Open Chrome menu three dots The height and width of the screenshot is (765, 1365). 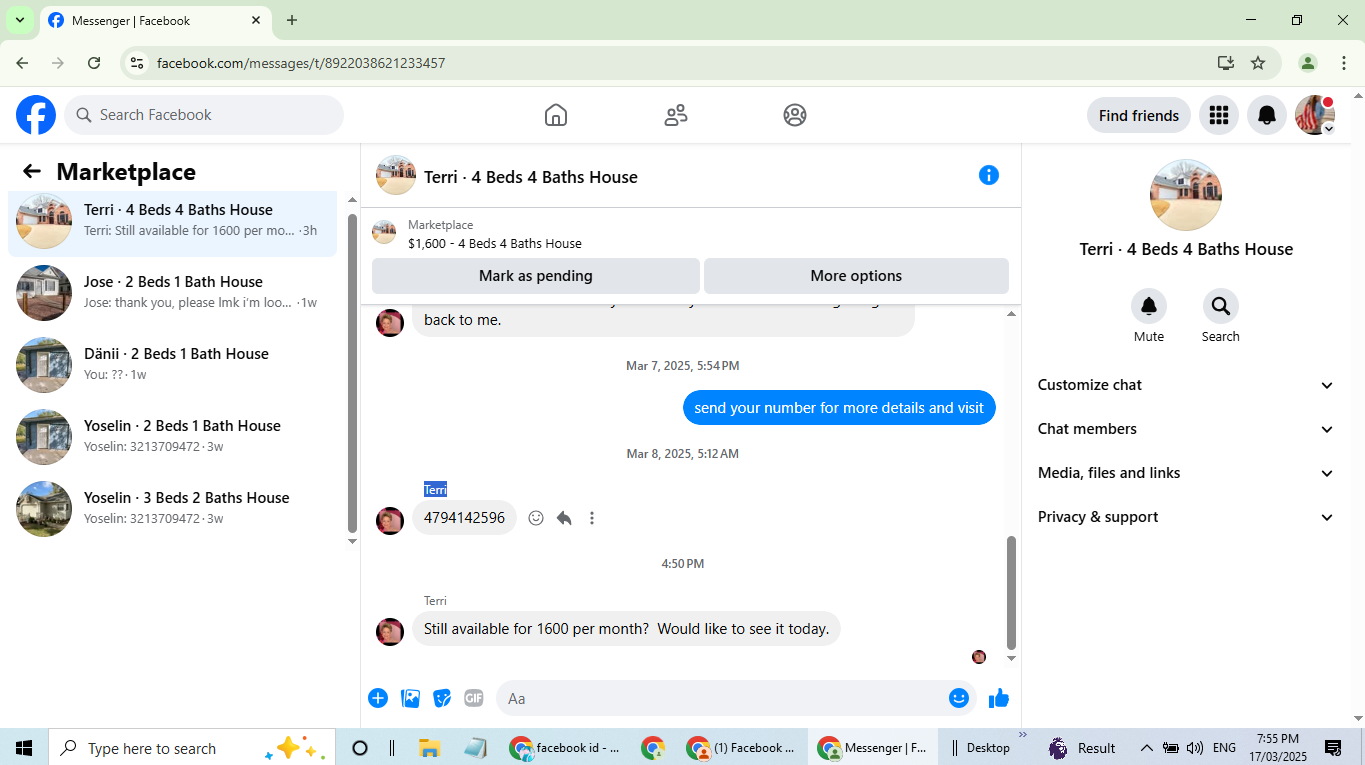pos(1344,63)
